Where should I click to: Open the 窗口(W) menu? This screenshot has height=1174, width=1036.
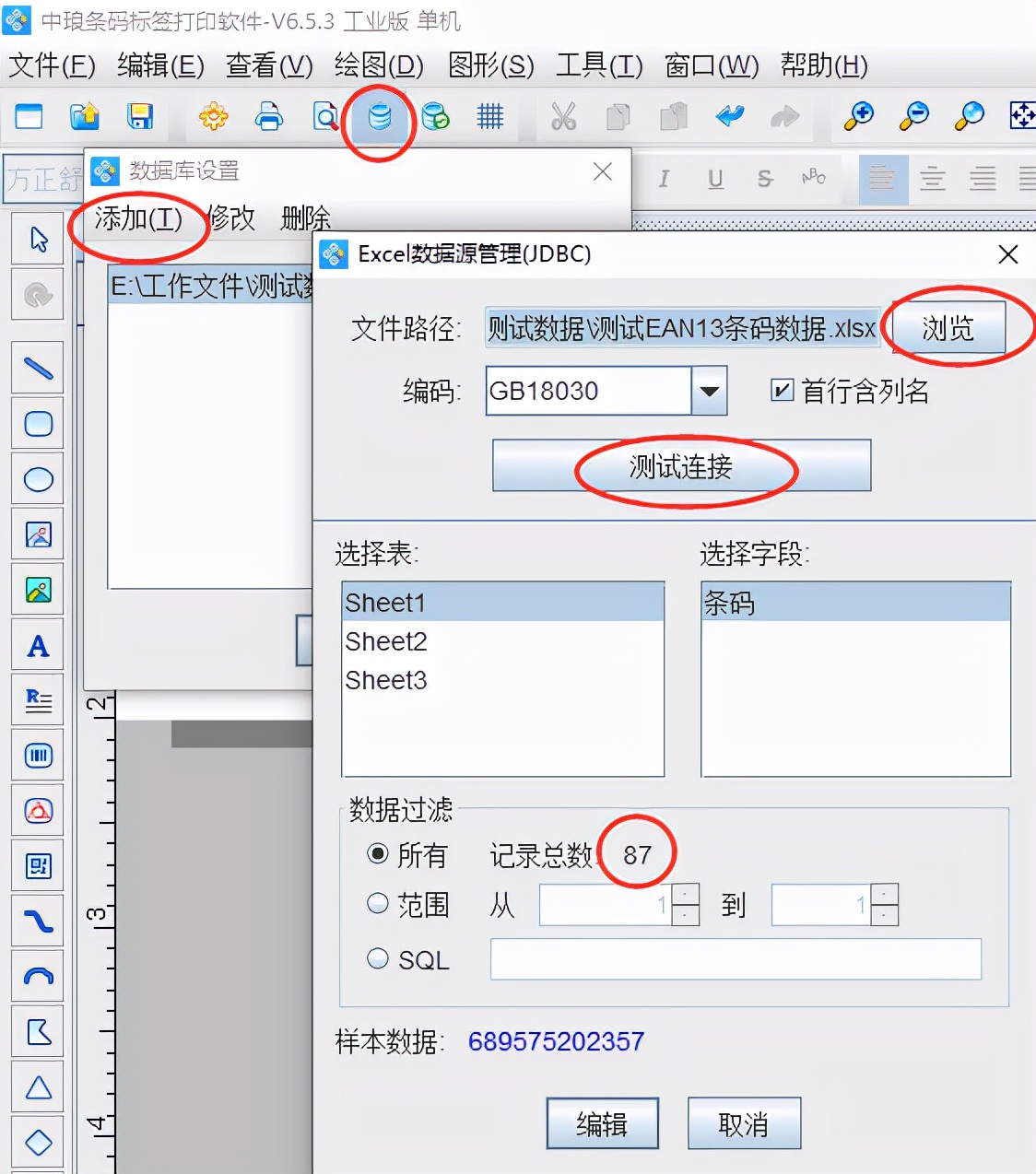coord(712,65)
